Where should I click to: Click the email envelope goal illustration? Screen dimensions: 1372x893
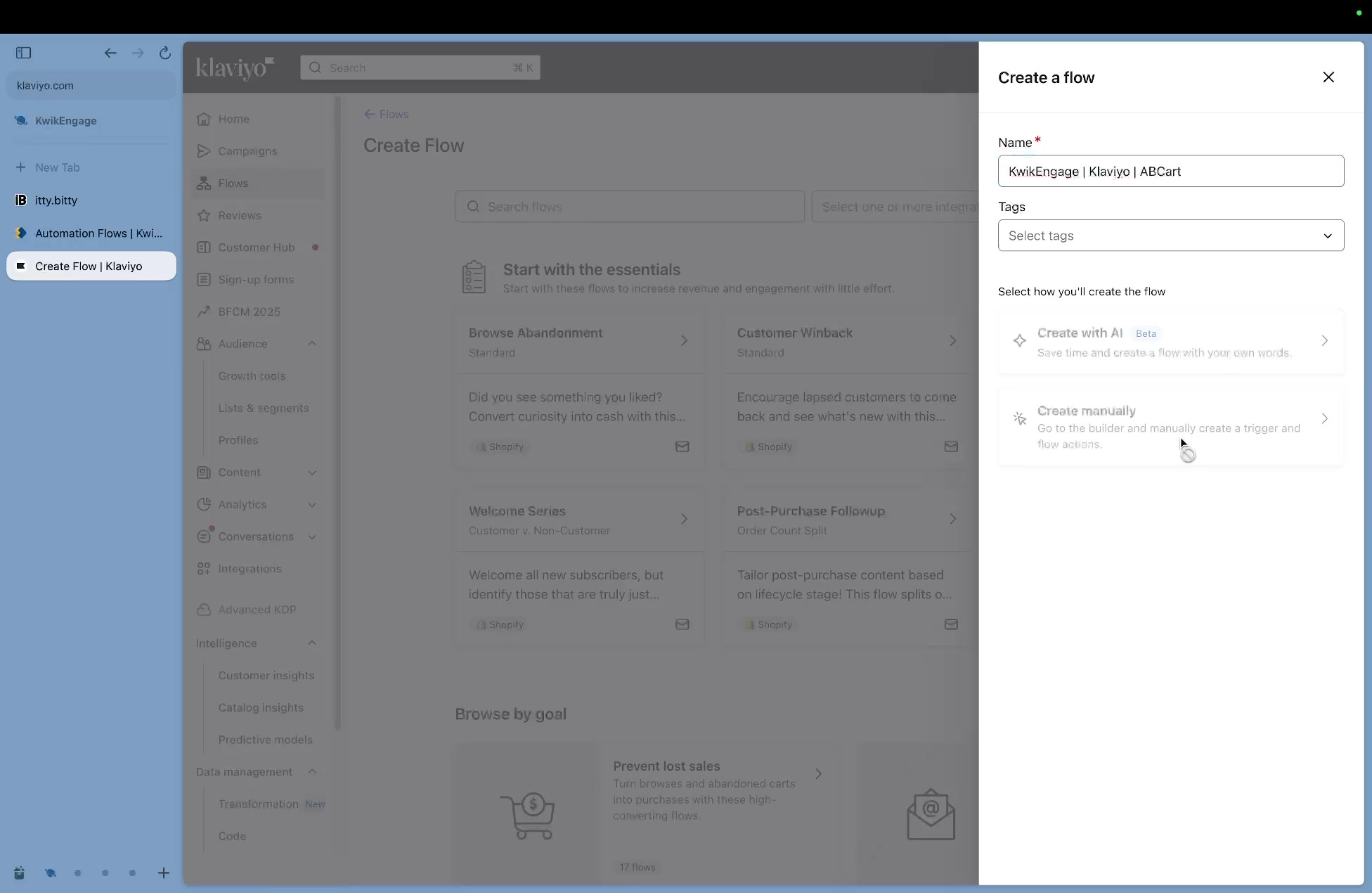point(931,814)
